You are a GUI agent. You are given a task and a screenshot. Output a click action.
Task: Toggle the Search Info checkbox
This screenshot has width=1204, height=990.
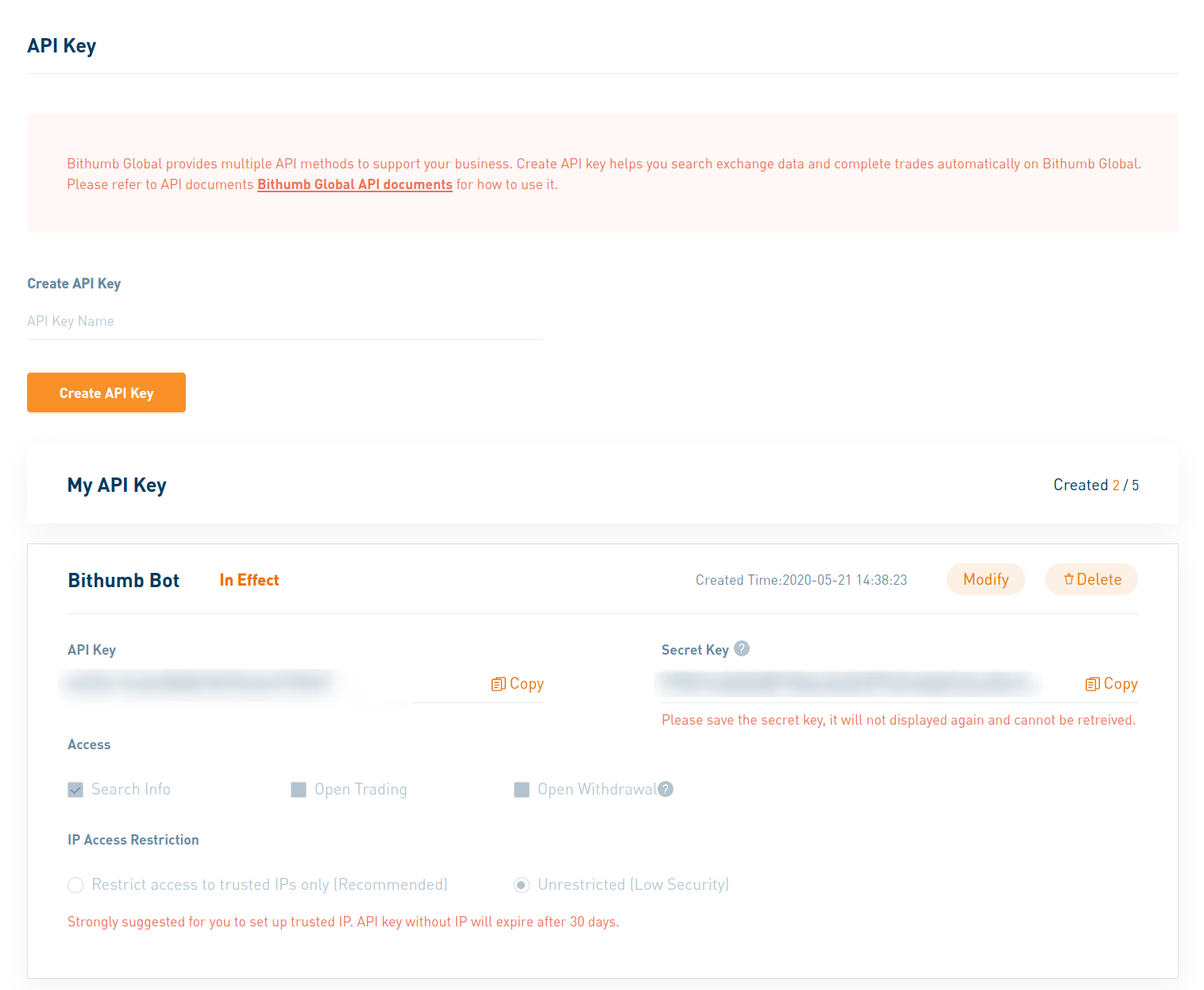click(x=75, y=790)
